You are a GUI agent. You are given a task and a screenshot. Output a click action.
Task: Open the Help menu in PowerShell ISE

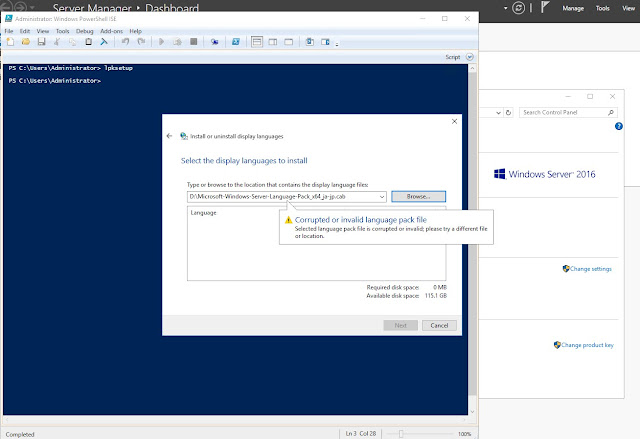pos(136,31)
